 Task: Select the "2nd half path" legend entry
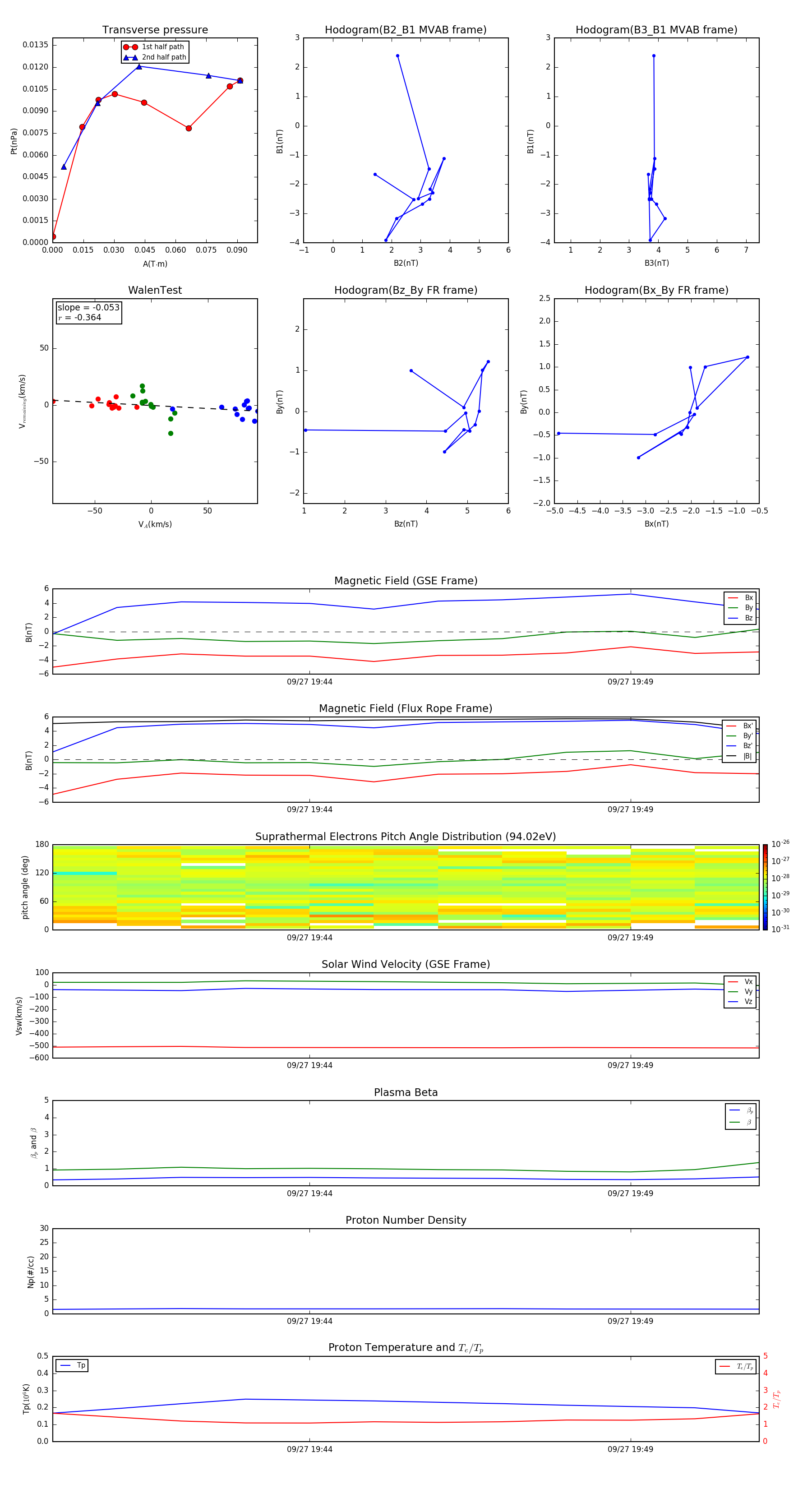click(155, 57)
